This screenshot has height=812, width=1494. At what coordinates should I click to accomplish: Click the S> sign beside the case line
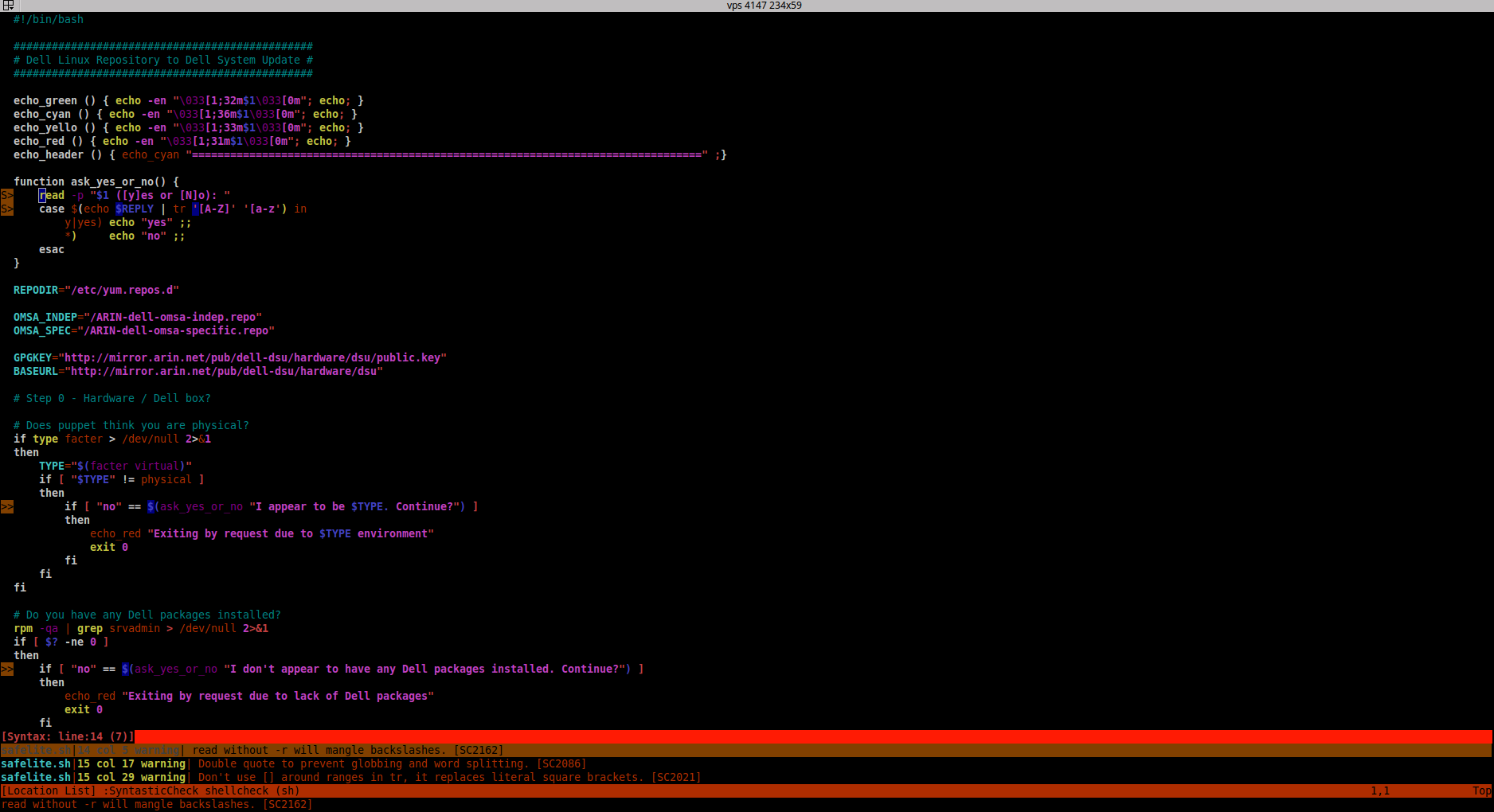[x=7, y=209]
